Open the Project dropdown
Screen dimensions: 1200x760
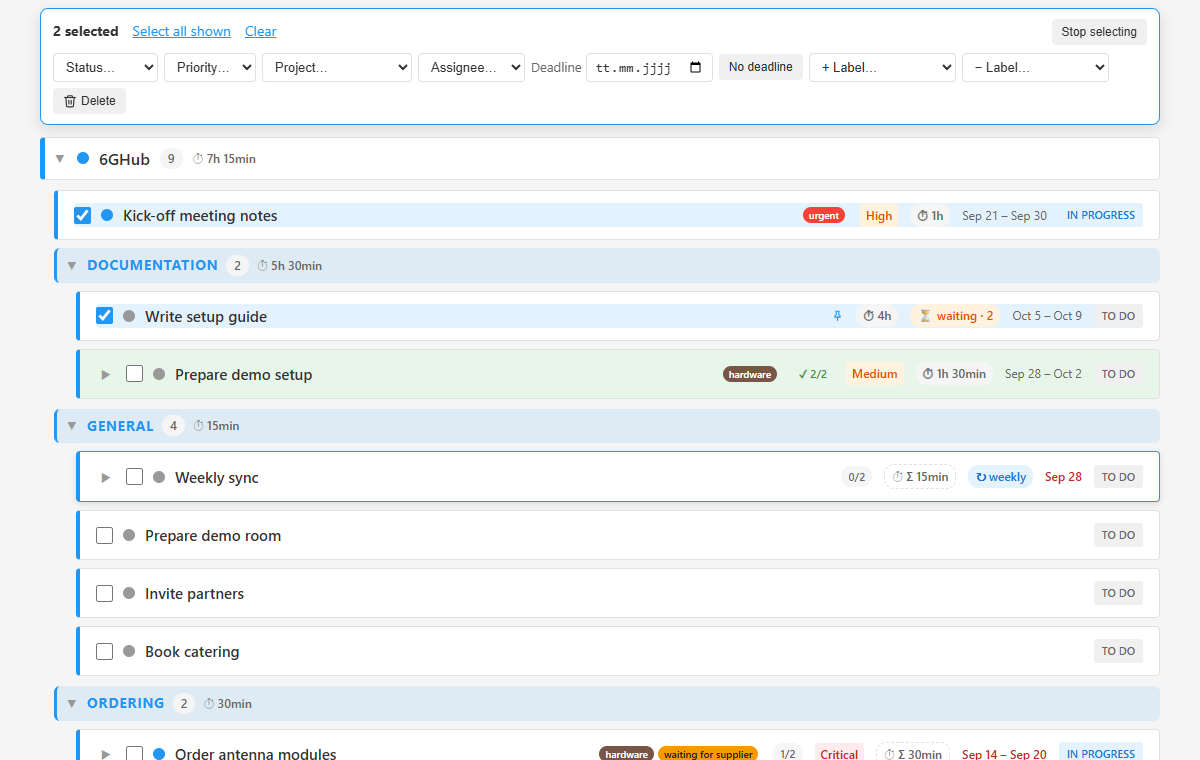coord(337,67)
